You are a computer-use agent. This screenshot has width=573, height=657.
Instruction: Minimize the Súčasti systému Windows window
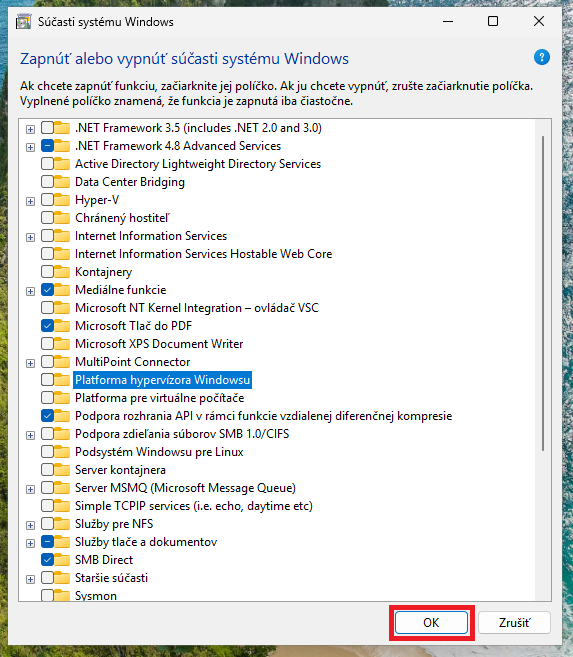(448, 21)
